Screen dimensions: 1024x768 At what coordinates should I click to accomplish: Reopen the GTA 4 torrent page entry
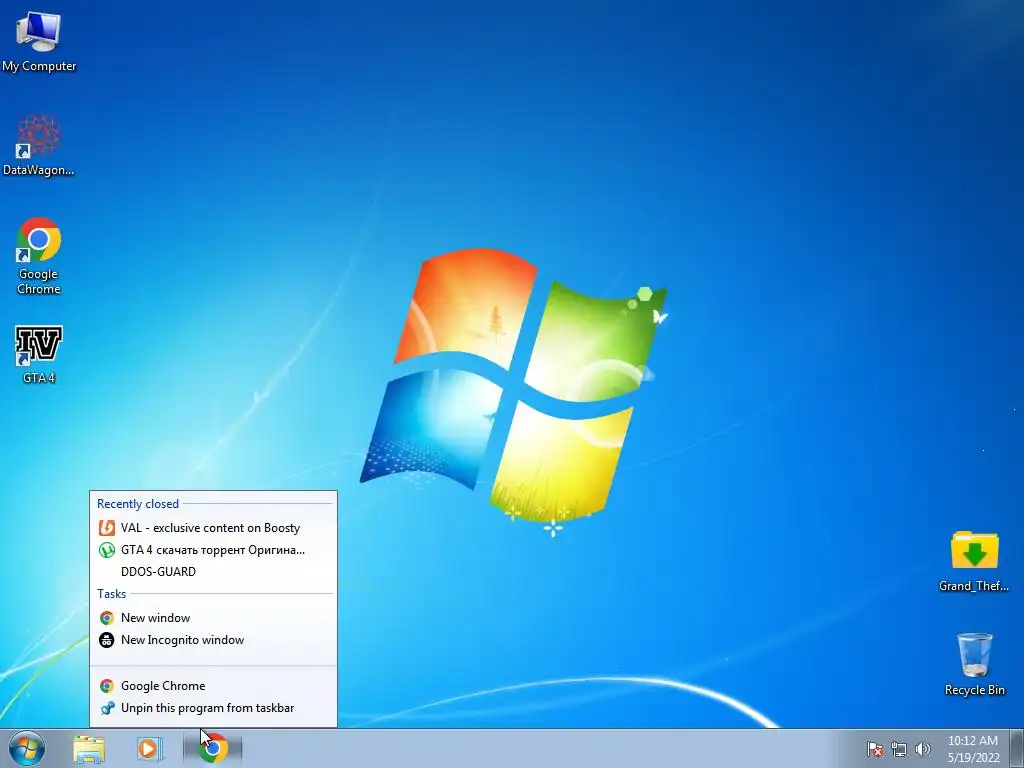click(x=214, y=550)
